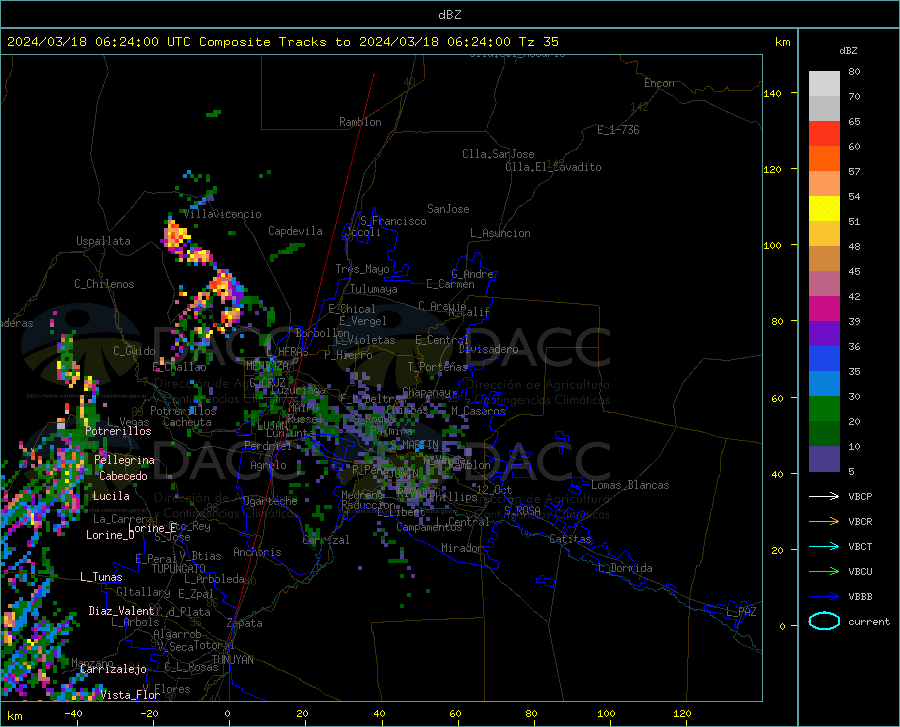The height and width of the screenshot is (727, 900).
Task: Click the timestamp Composite Tracks header text
Action: click(282, 42)
